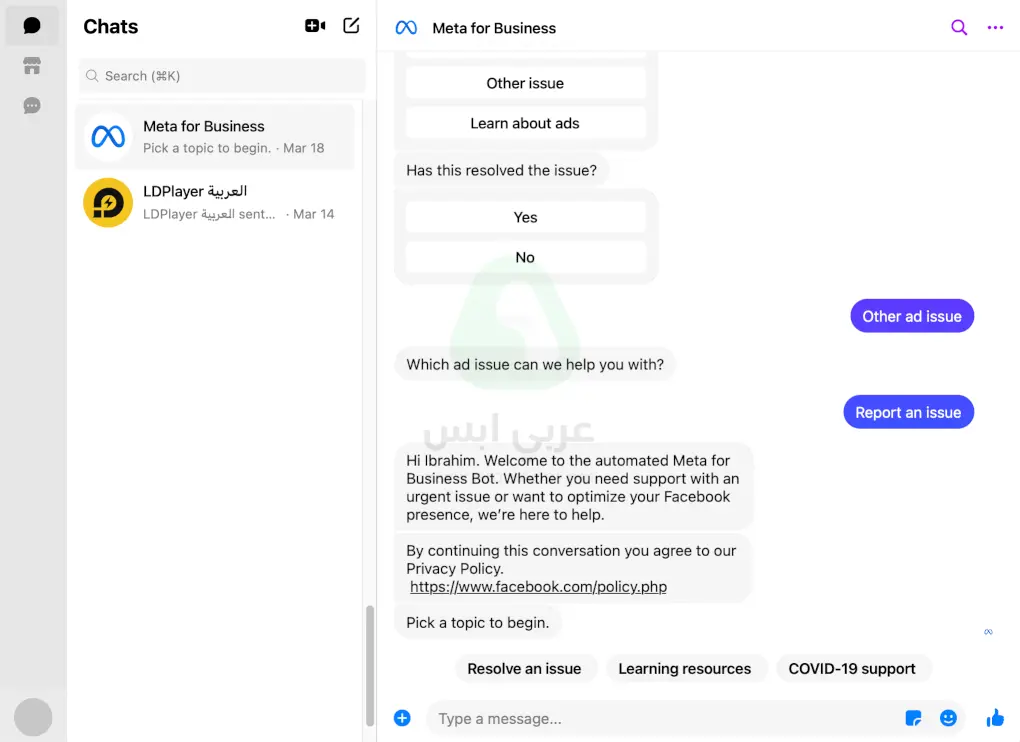Start a new video call room
Viewport: 1020px width, 742px height.
315,26
